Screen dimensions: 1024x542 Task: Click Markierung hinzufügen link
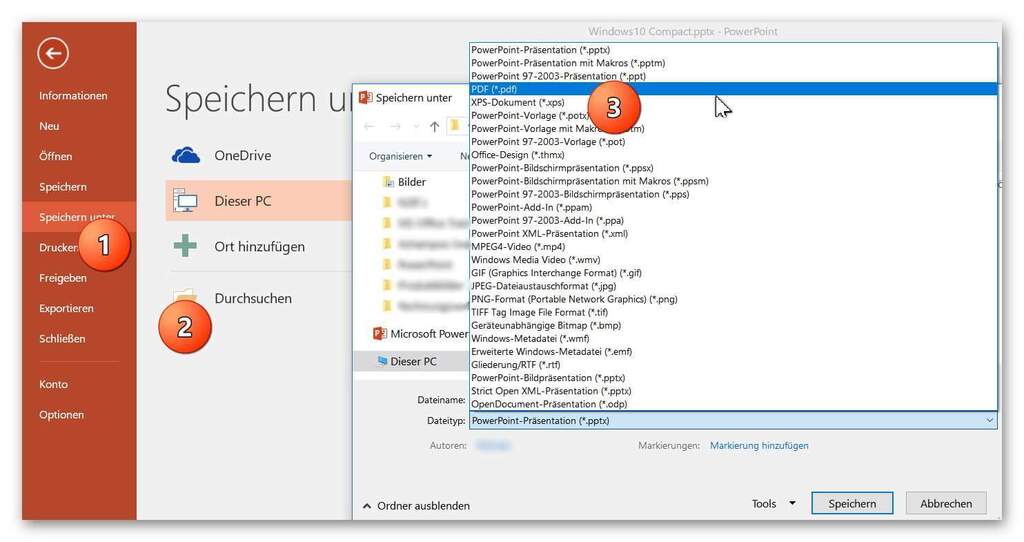[759, 445]
